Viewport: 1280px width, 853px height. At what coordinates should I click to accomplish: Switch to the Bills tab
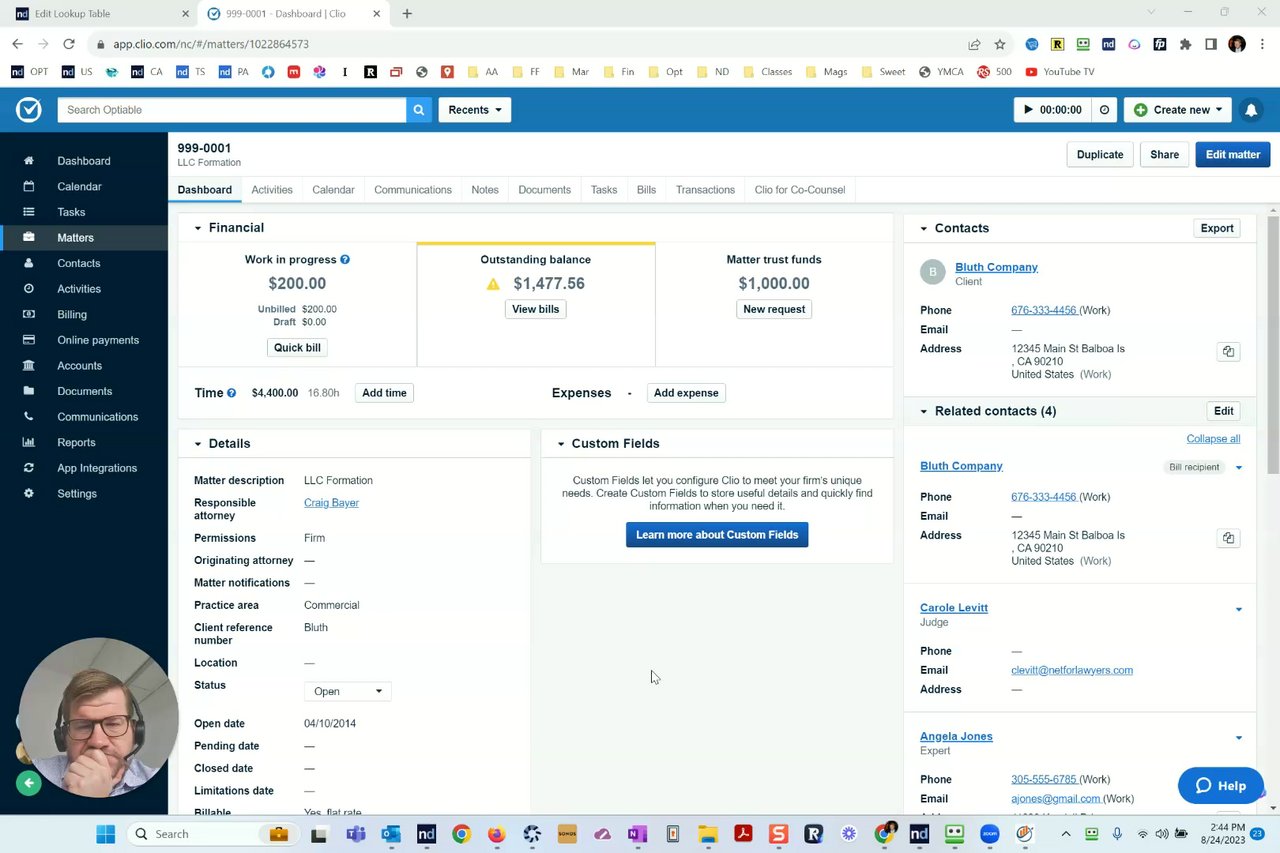646,190
